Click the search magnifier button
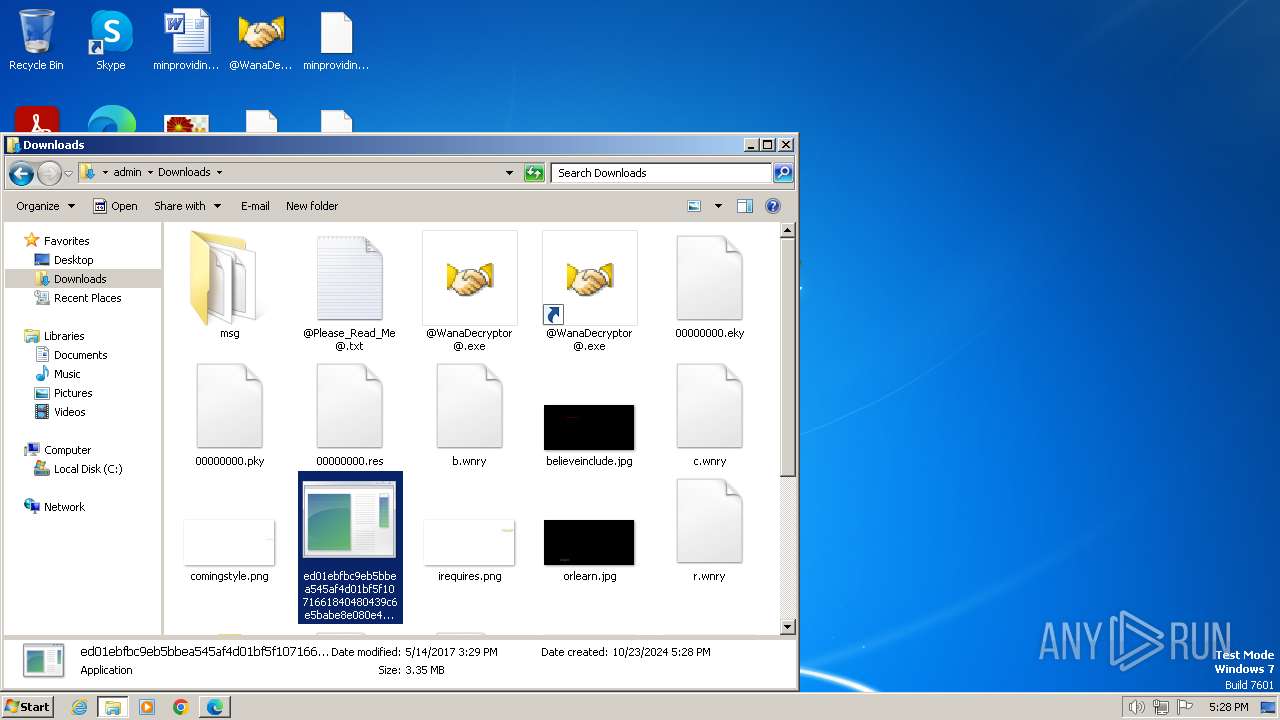 point(783,173)
